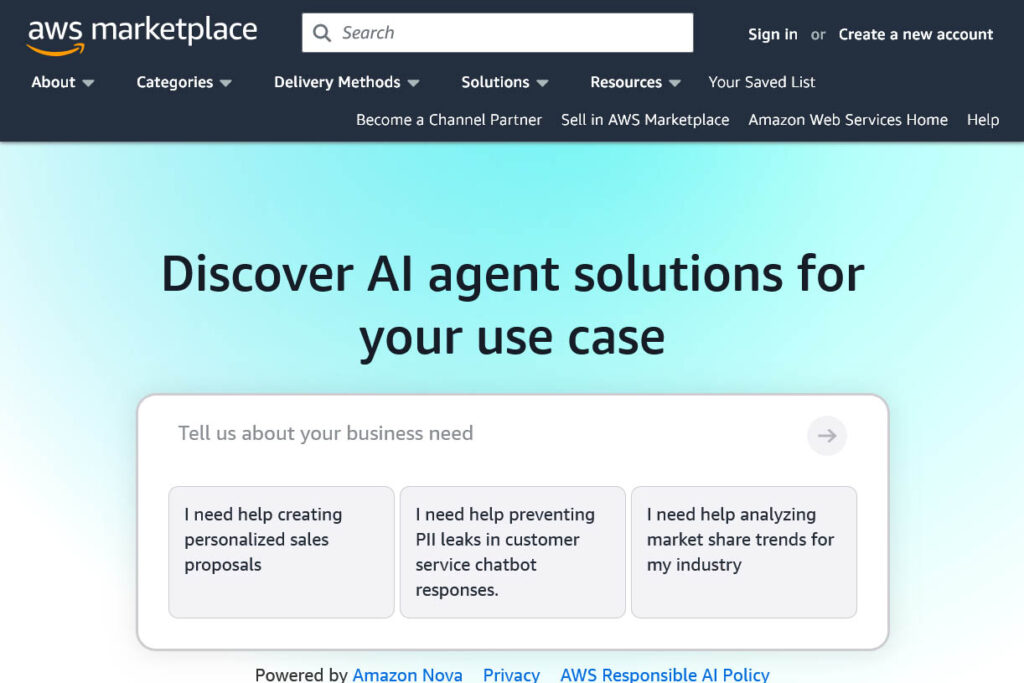Open Your Saved List
This screenshot has width=1024, height=683.
point(761,83)
